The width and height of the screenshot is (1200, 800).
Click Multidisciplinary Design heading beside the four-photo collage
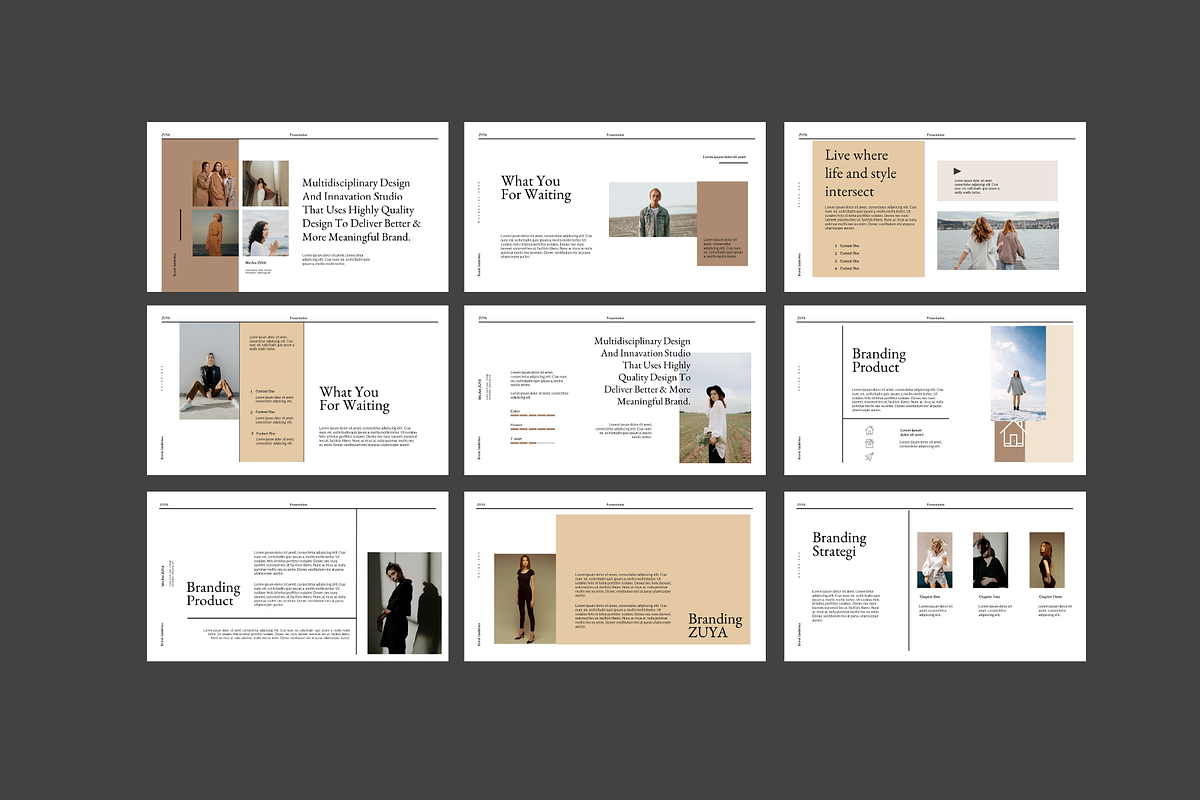tap(362, 210)
